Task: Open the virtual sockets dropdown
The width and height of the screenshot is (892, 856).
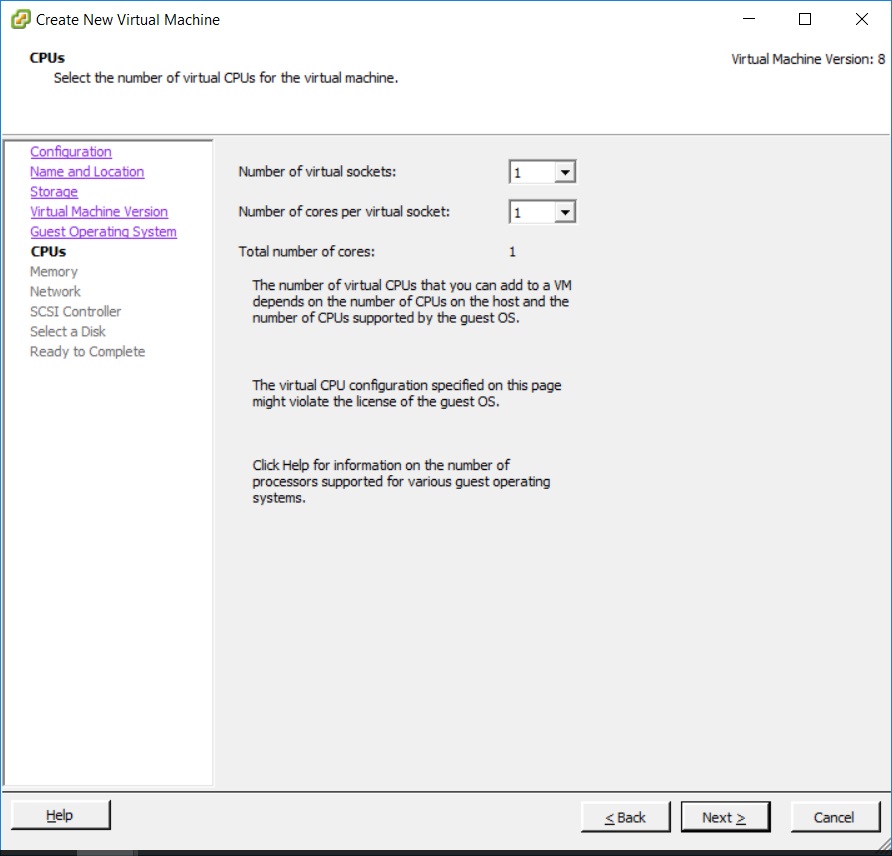Action: pyautogui.click(x=565, y=173)
